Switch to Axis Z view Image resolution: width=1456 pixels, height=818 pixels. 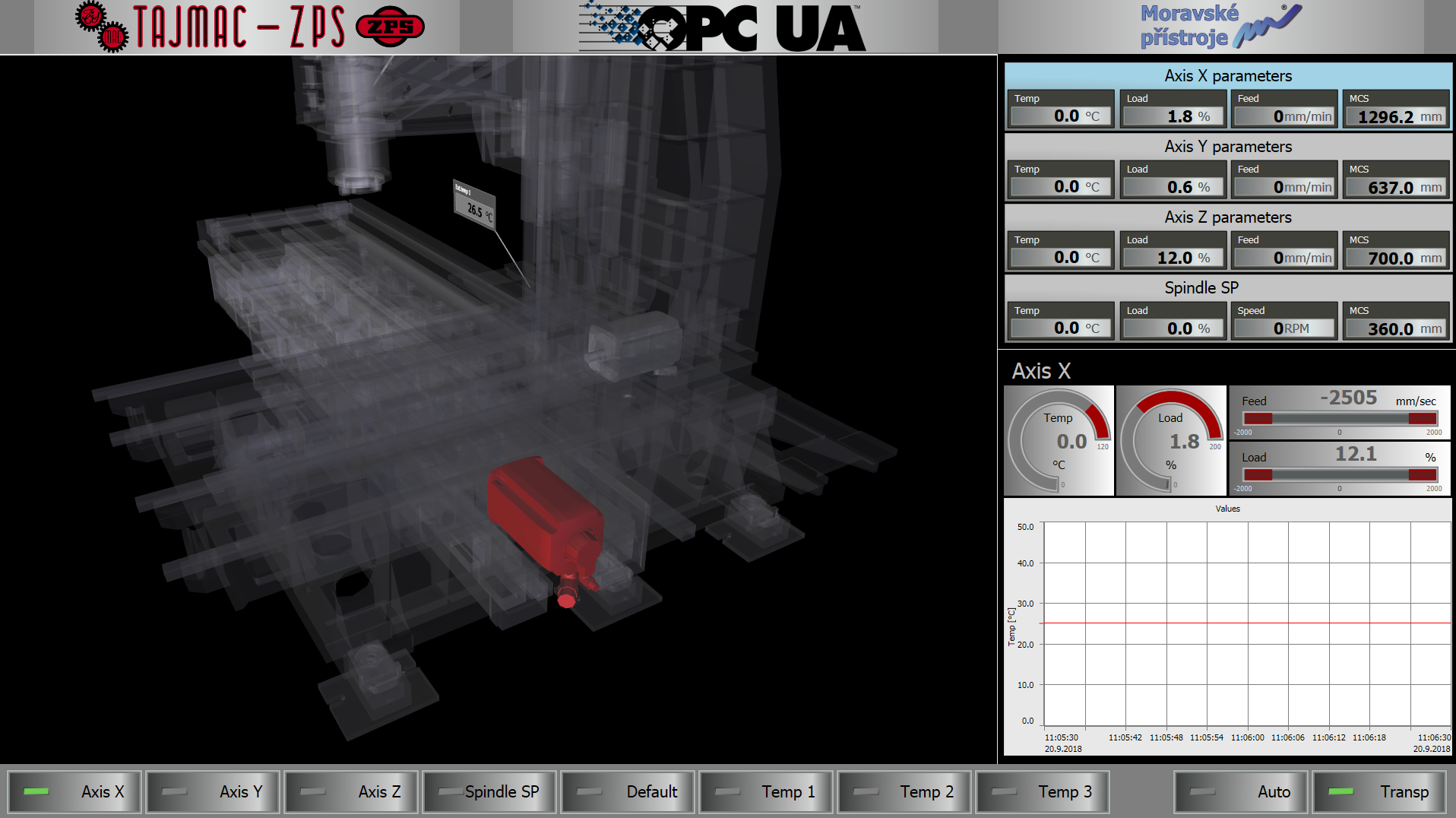point(351,791)
